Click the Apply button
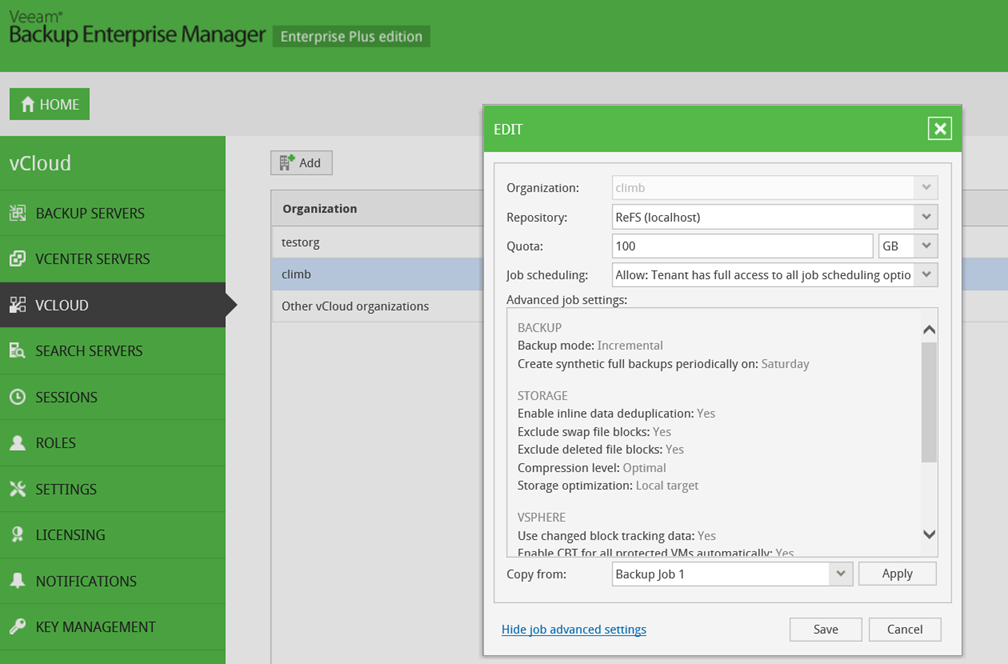The image size is (1008, 664). [x=897, y=573]
